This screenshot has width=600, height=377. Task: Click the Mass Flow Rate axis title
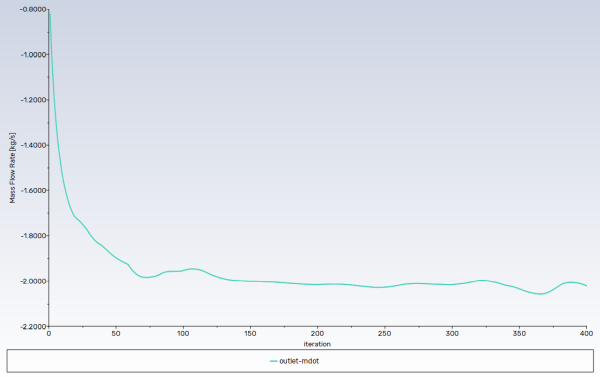point(13,168)
